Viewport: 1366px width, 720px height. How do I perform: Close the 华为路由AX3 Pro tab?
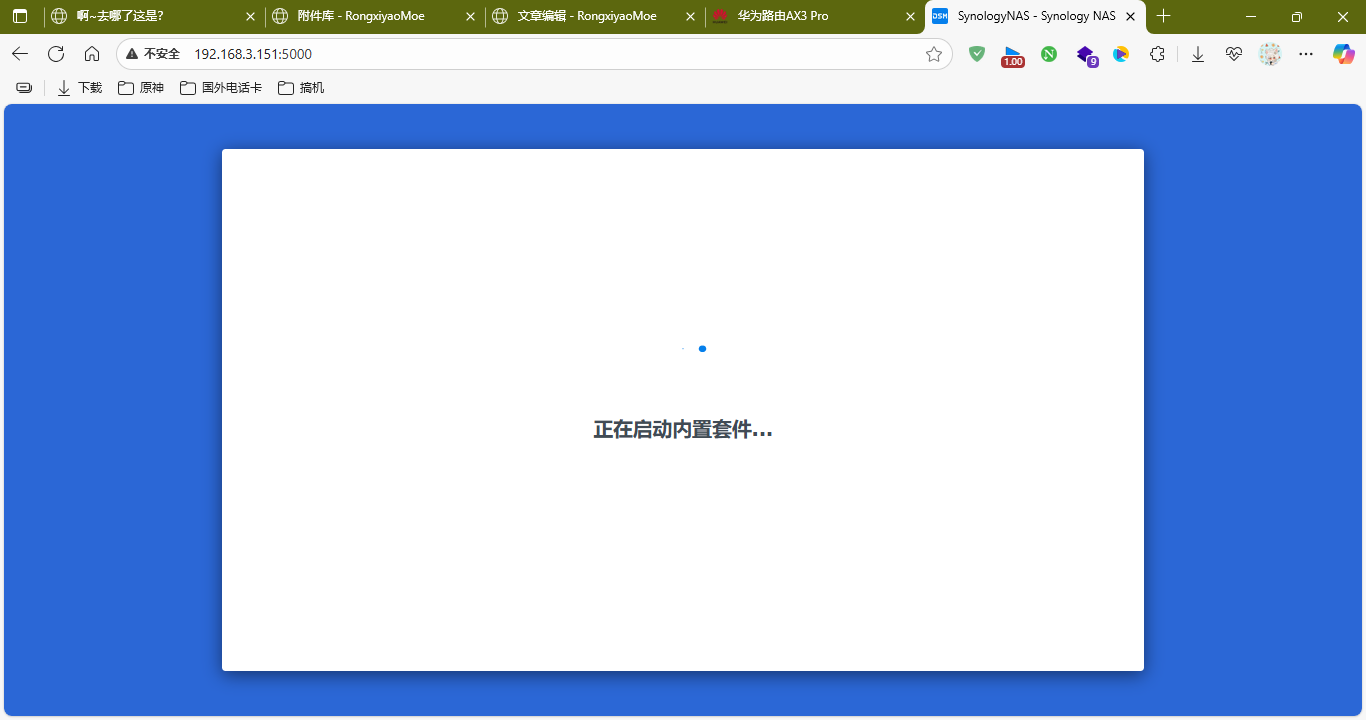(x=910, y=16)
